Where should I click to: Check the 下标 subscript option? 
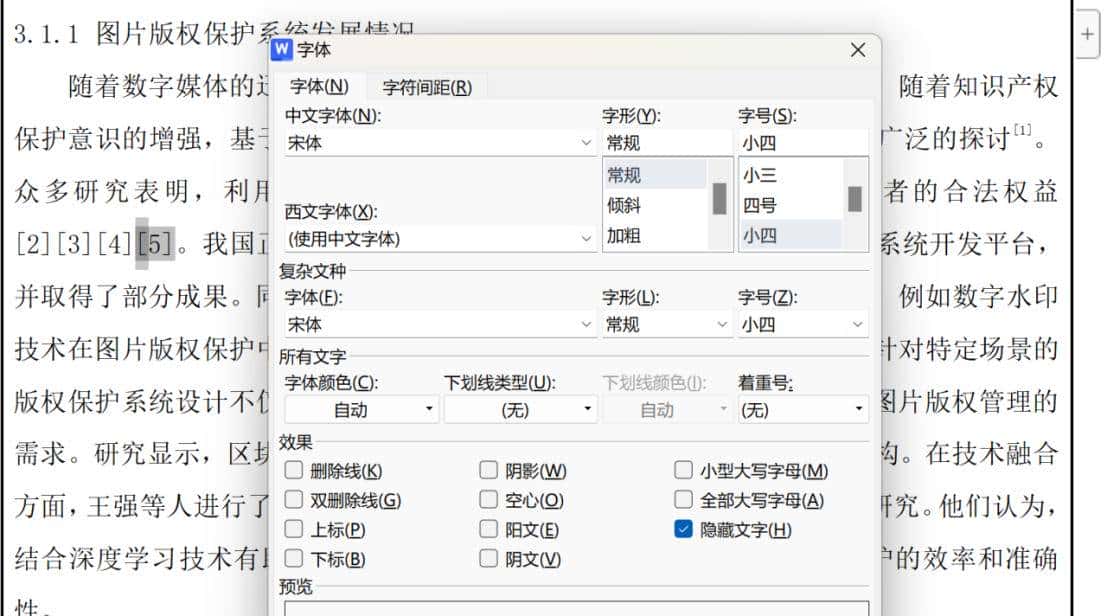pos(293,559)
